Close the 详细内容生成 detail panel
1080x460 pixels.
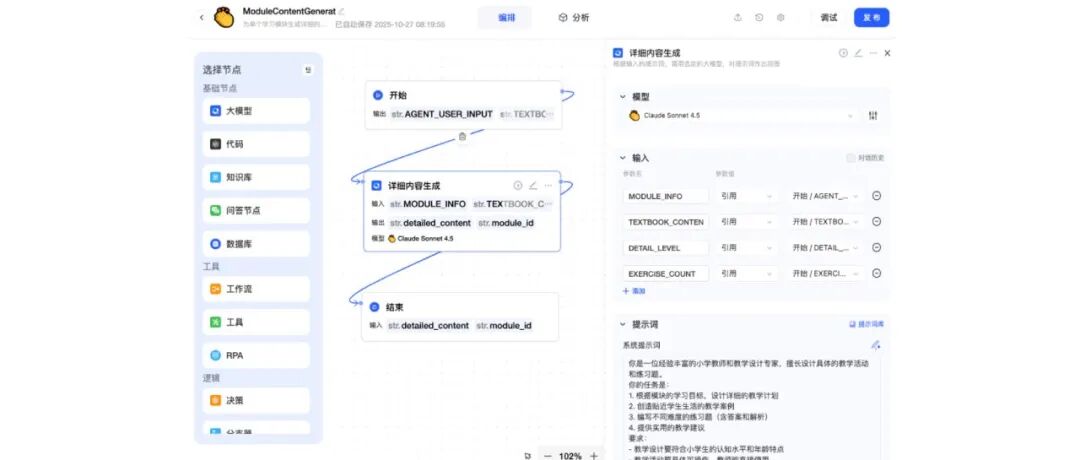(887, 53)
